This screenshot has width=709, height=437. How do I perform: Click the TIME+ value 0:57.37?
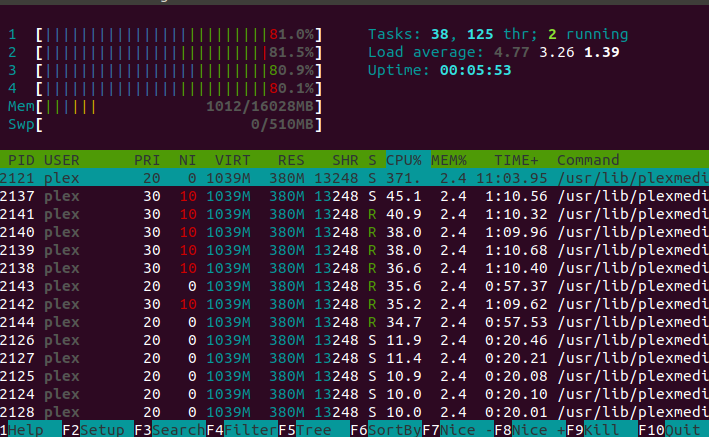[x=516, y=286]
